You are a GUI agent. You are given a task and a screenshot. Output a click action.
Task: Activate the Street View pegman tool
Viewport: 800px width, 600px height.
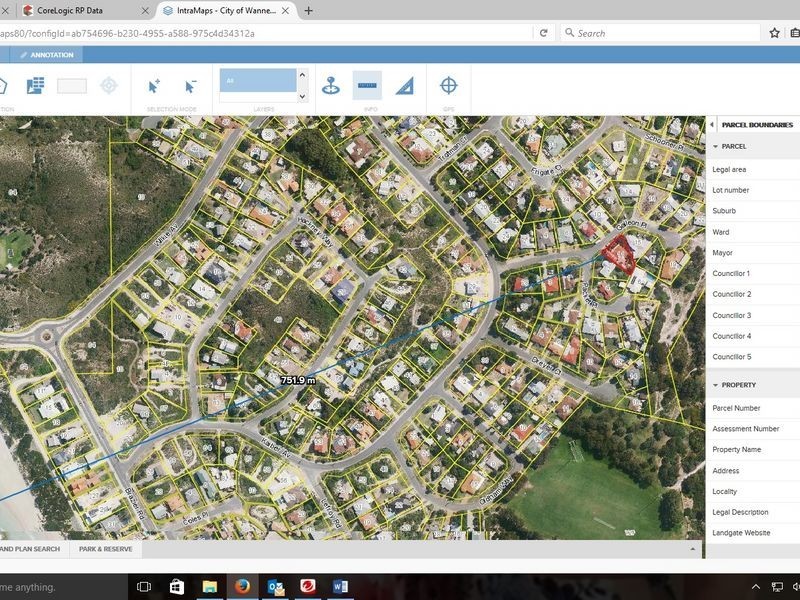(331, 85)
